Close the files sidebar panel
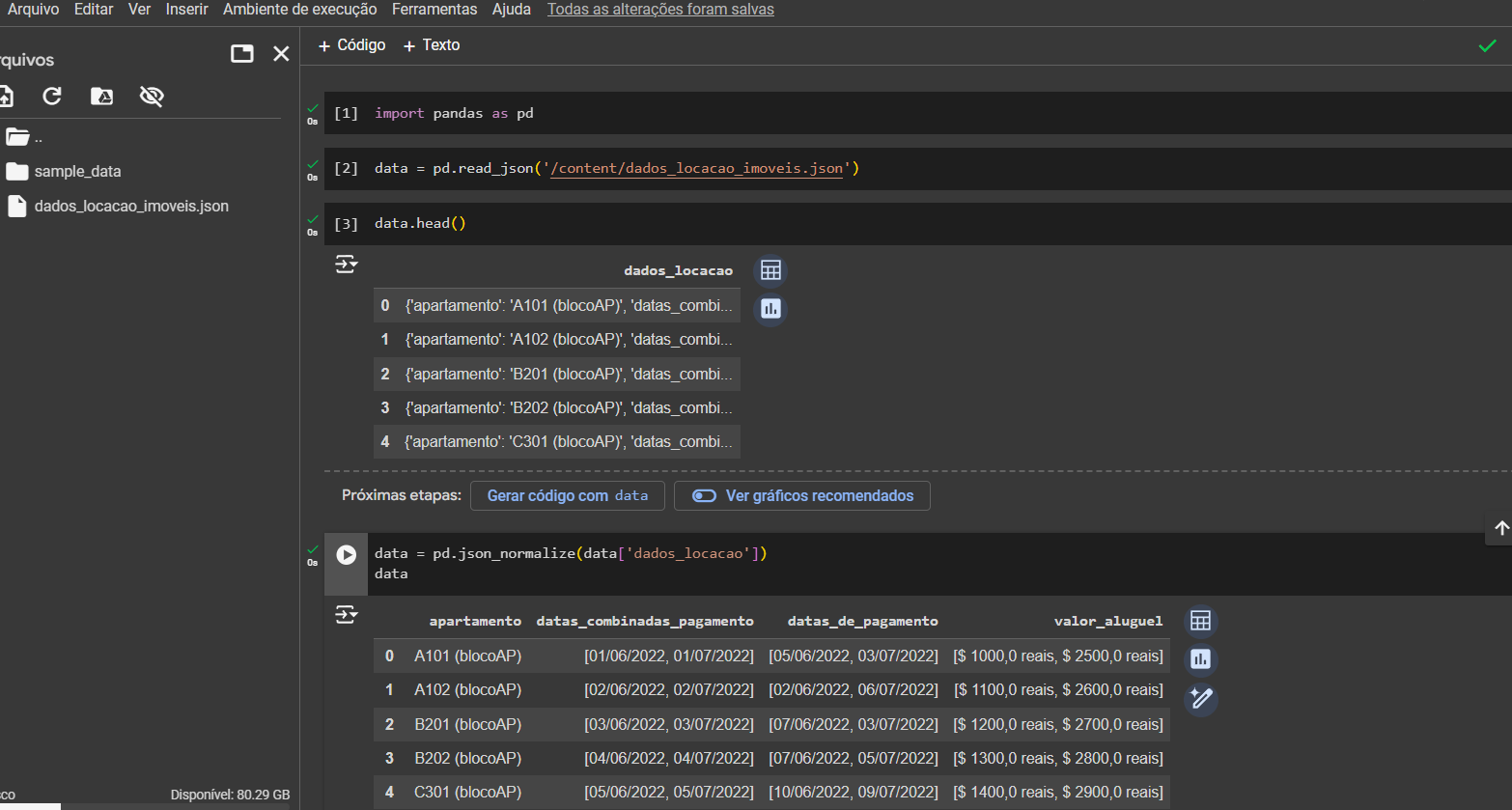The height and width of the screenshot is (810, 1512). (281, 53)
